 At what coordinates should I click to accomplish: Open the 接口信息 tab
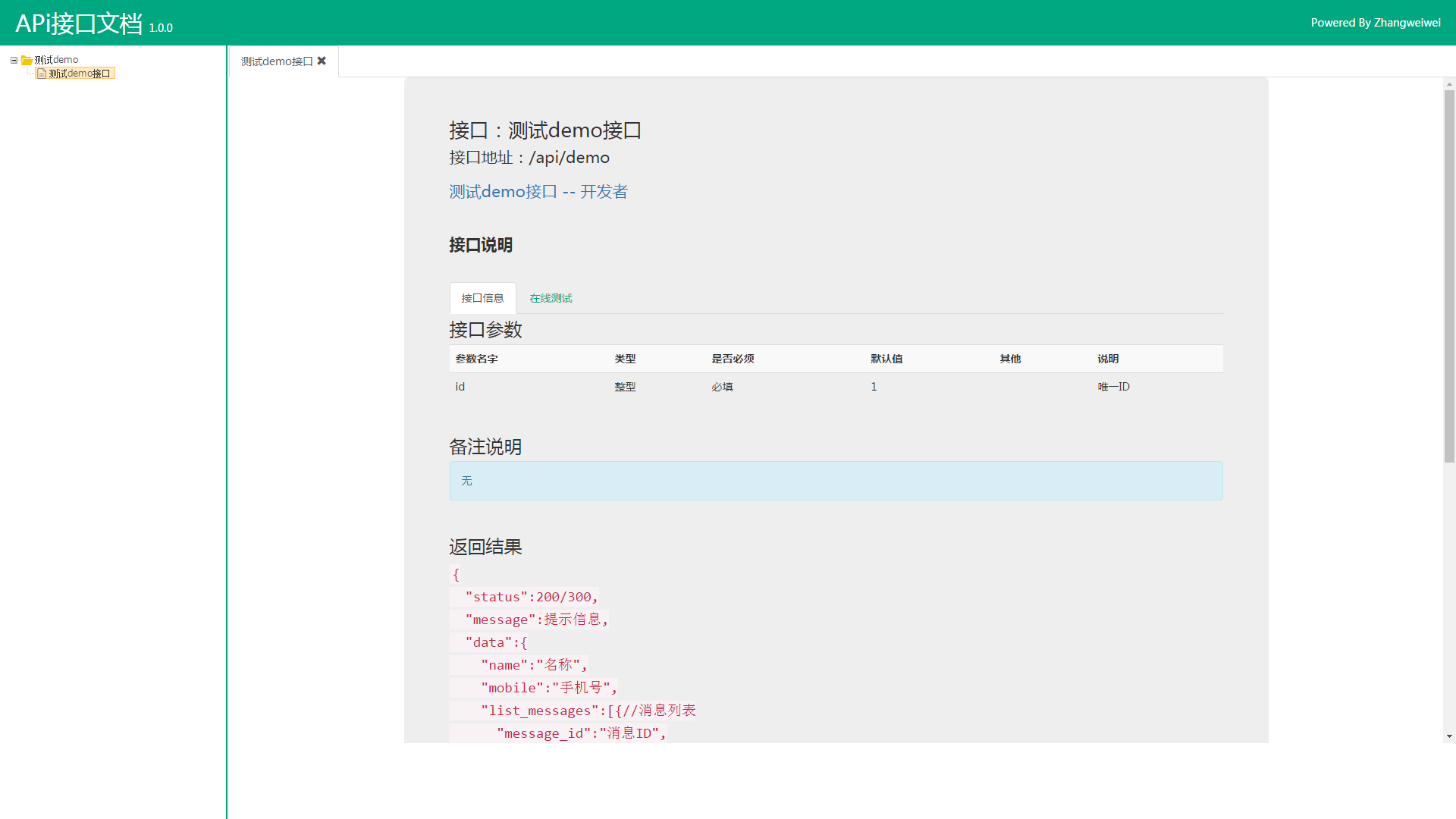pyautogui.click(x=482, y=298)
